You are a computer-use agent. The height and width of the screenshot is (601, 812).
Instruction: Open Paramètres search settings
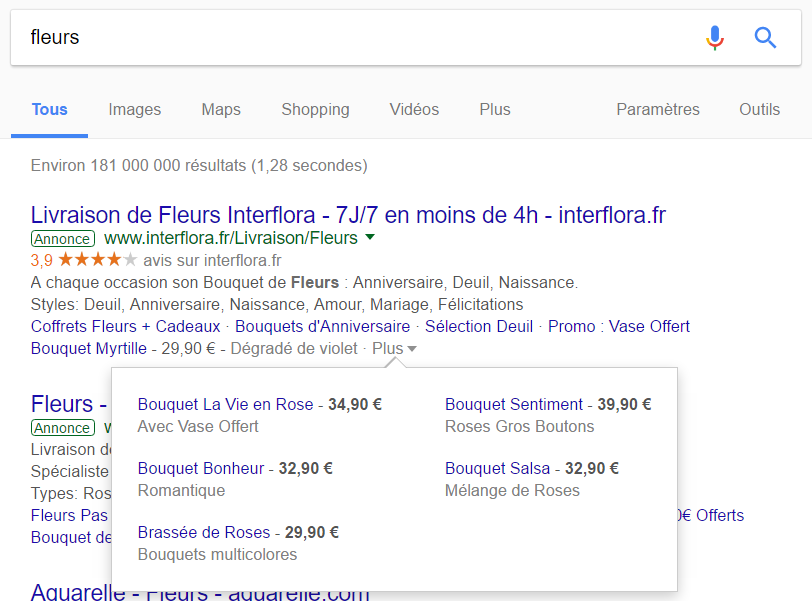tap(658, 110)
